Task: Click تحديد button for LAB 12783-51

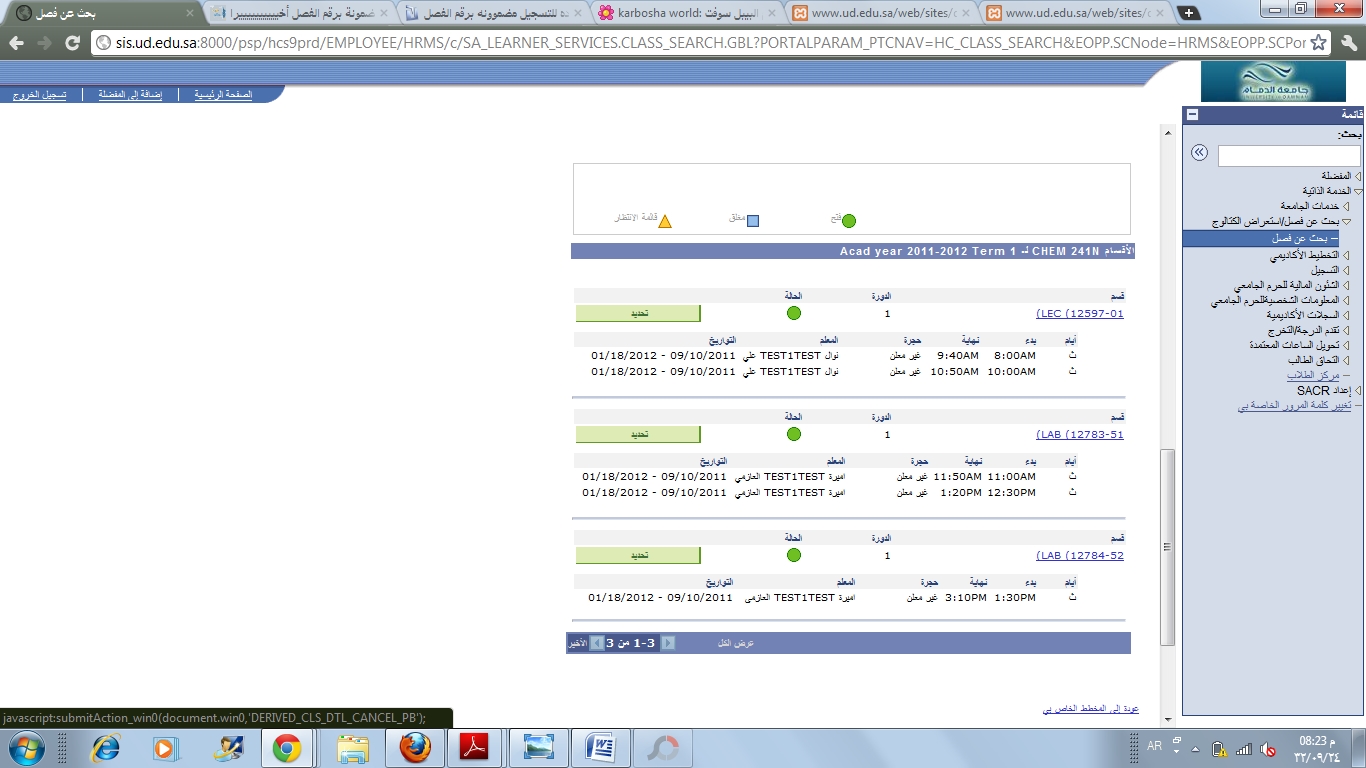Action: tap(638, 434)
